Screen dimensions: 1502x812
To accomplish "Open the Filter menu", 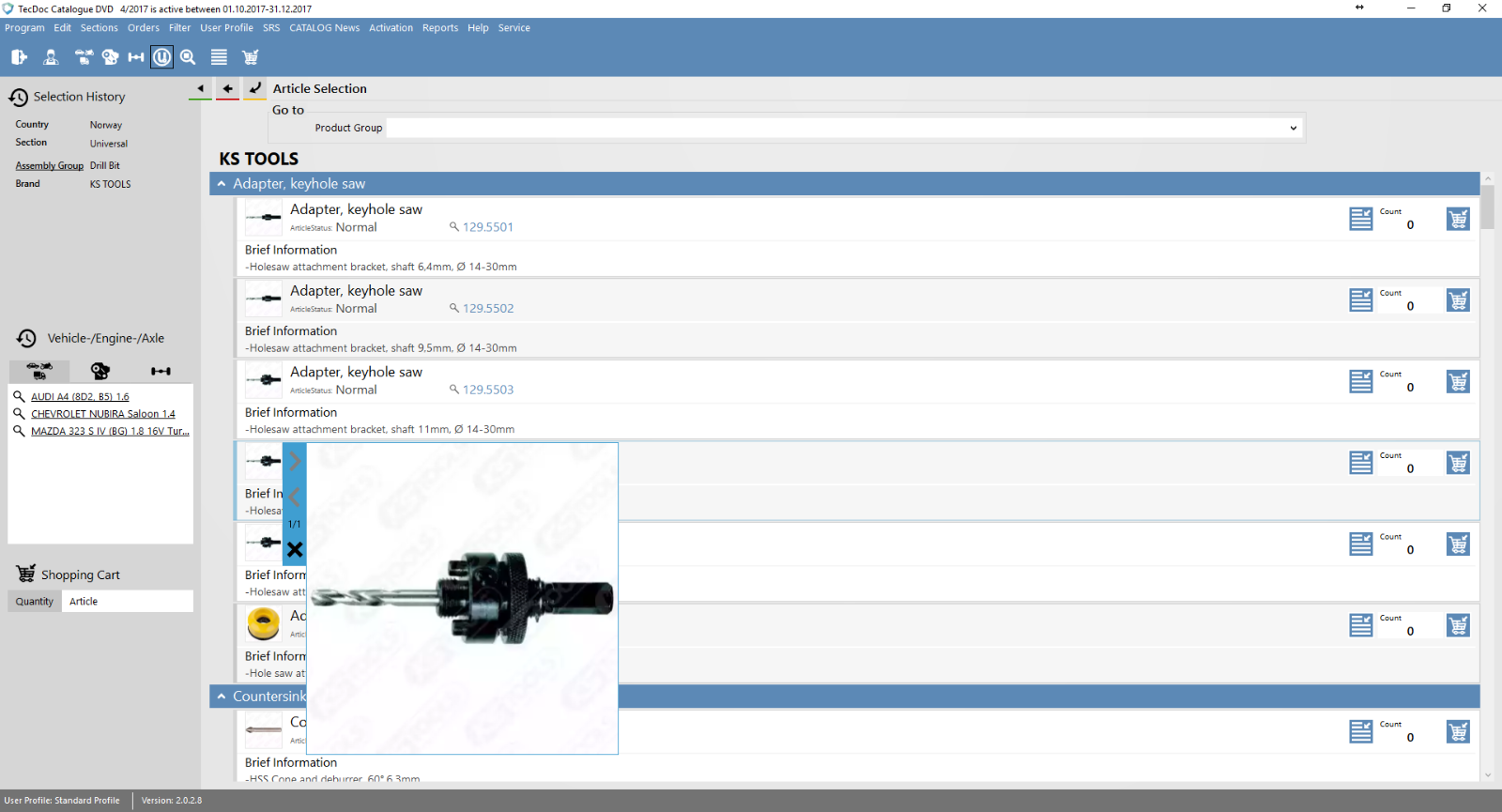I will 179,28.
